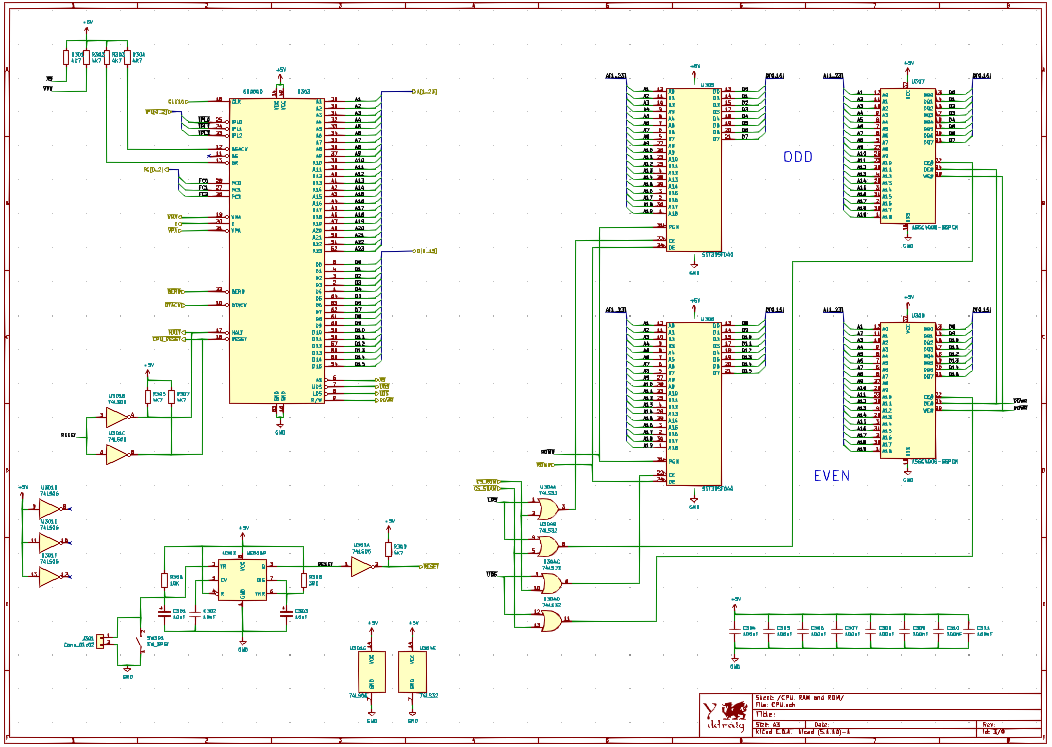
Task: Select the lower AS6C4008 SRAM chip in the EVEN bank
Action: tap(908, 390)
